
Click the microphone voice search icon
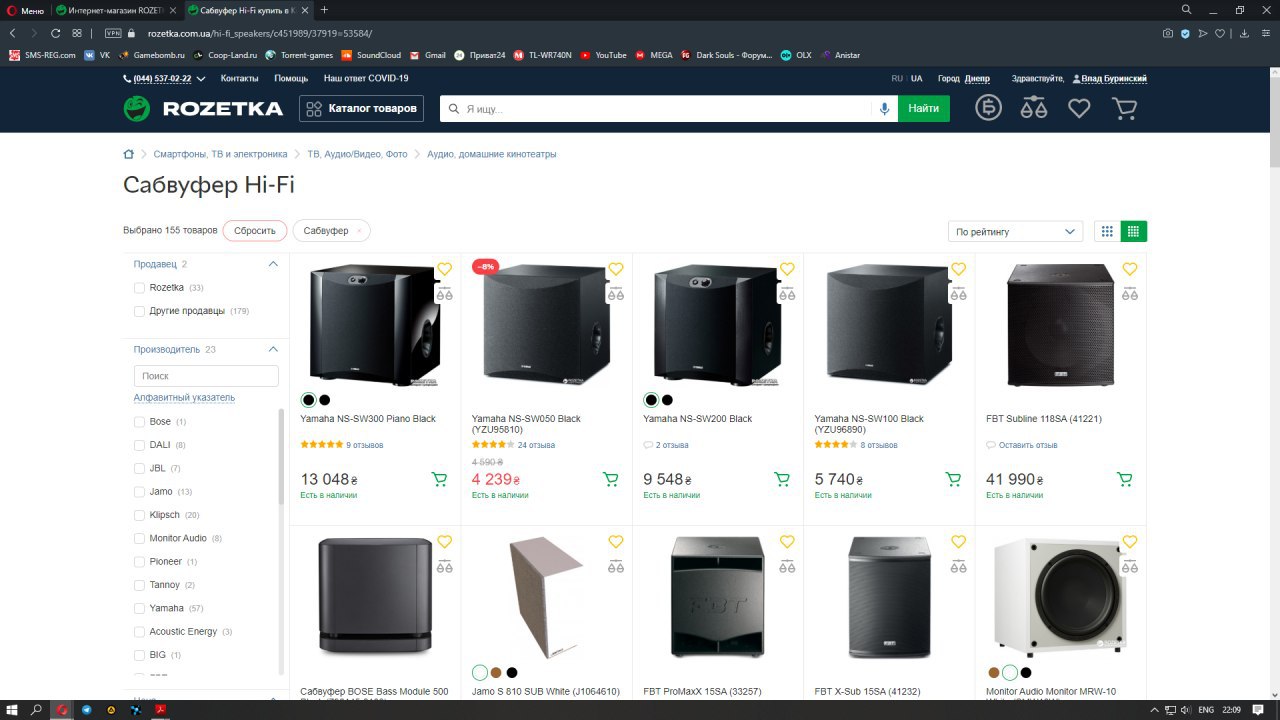884,108
